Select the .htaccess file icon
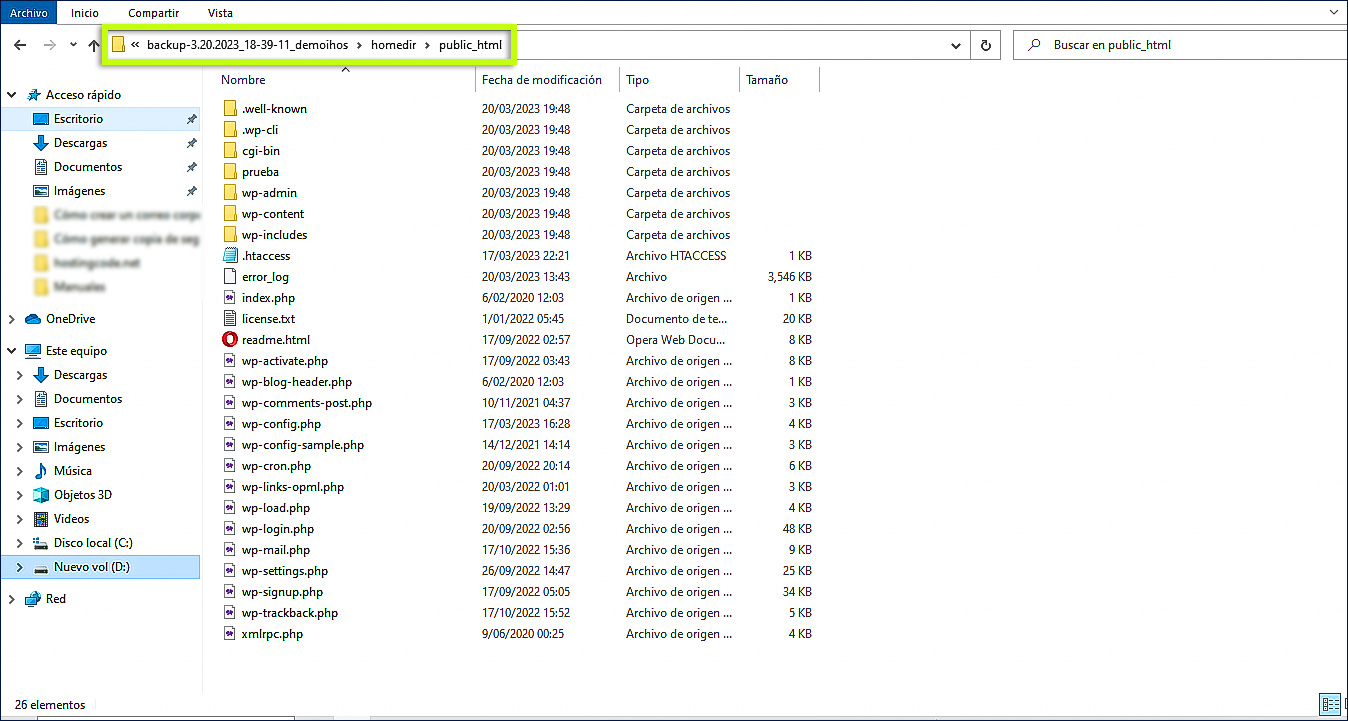The height and width of the screenshot is (721, 1348). coord(230,255)
